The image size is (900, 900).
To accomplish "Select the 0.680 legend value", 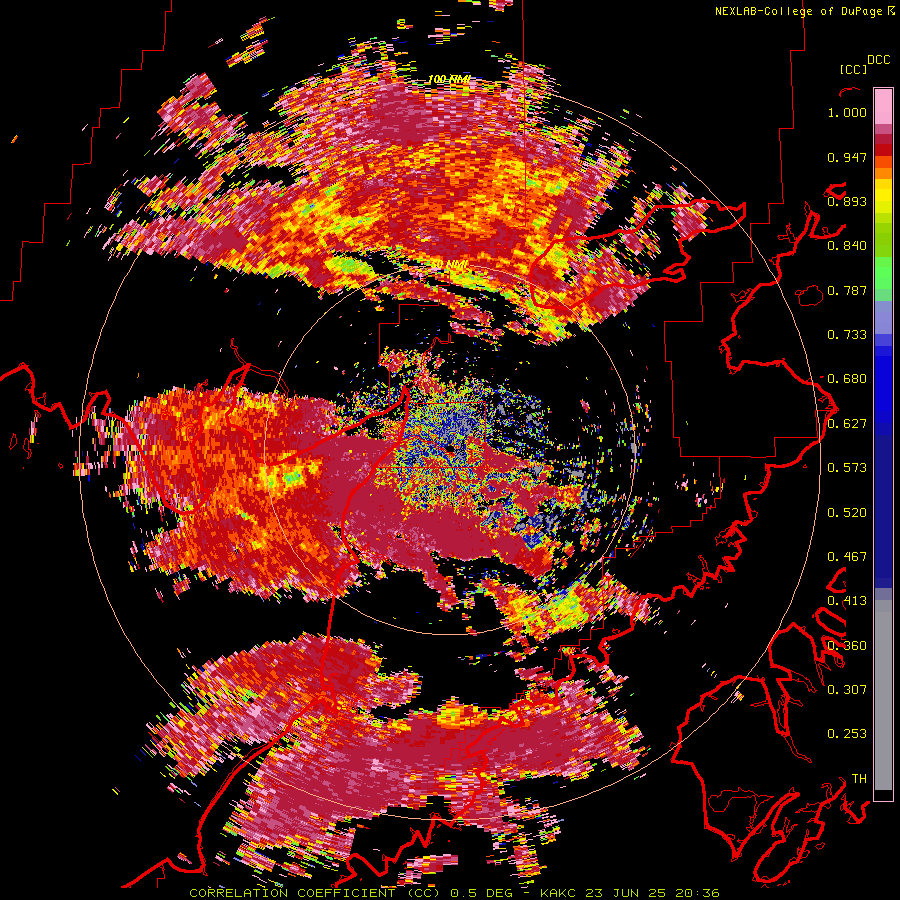I will (847, 379).
